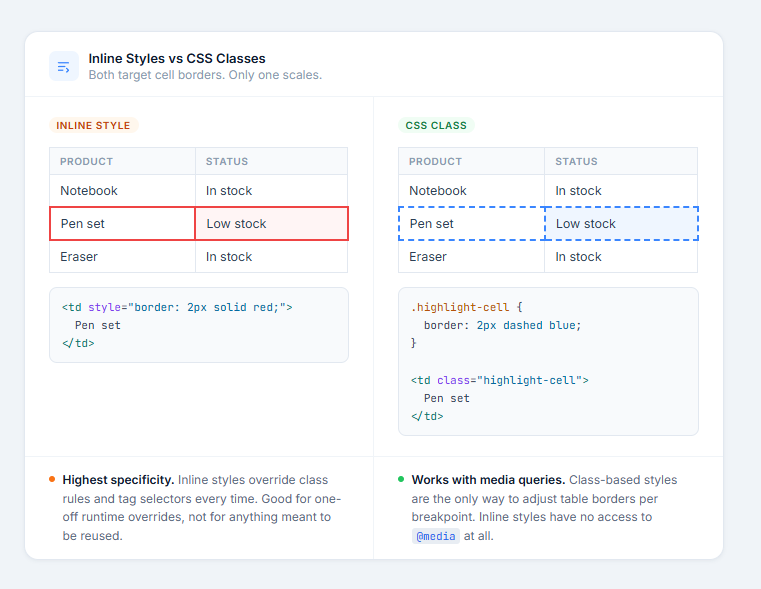Screen dimensions: 761x589
Task: Click the blue dashed 'Pen set' cell
Action: tap(472, 224)
